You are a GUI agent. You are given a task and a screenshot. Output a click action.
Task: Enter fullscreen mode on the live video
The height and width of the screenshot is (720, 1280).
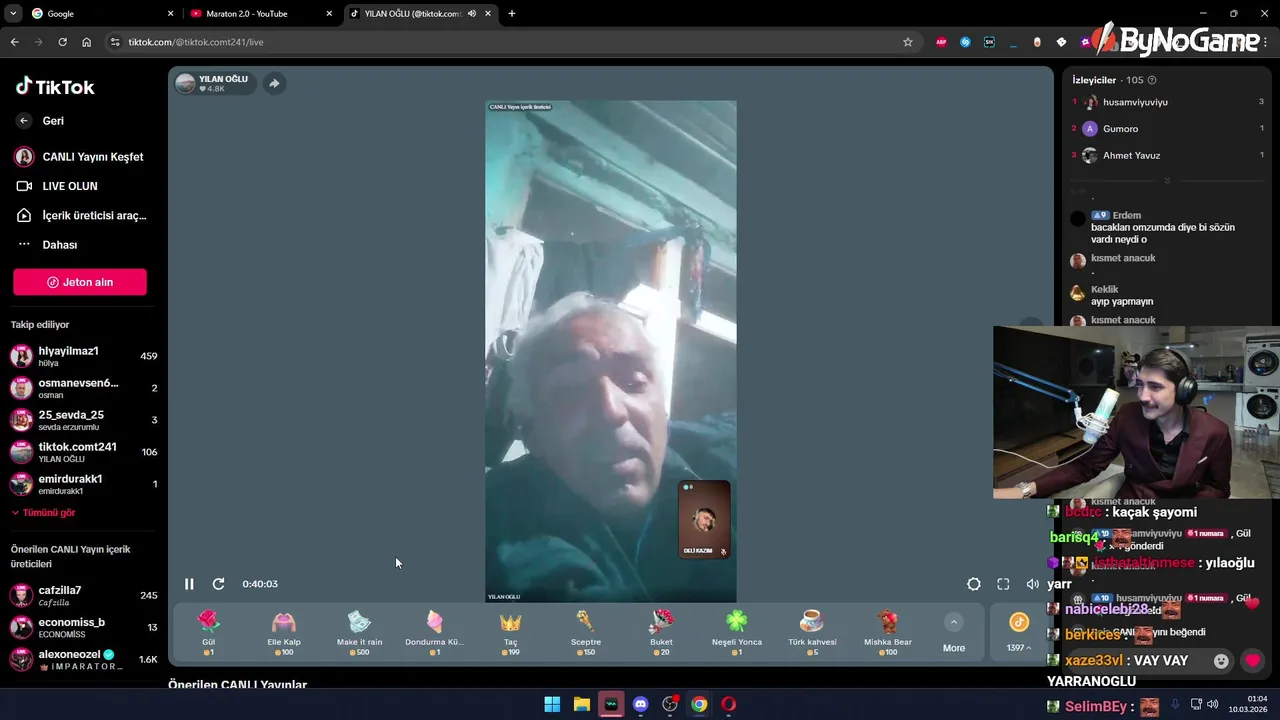[x=1003, y=584]
